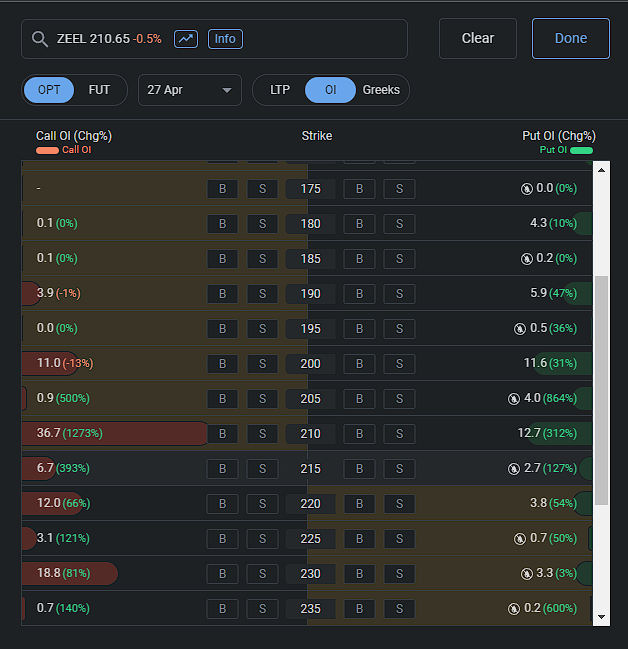Click the 200 strike price cell

click(x=310, y=364)
